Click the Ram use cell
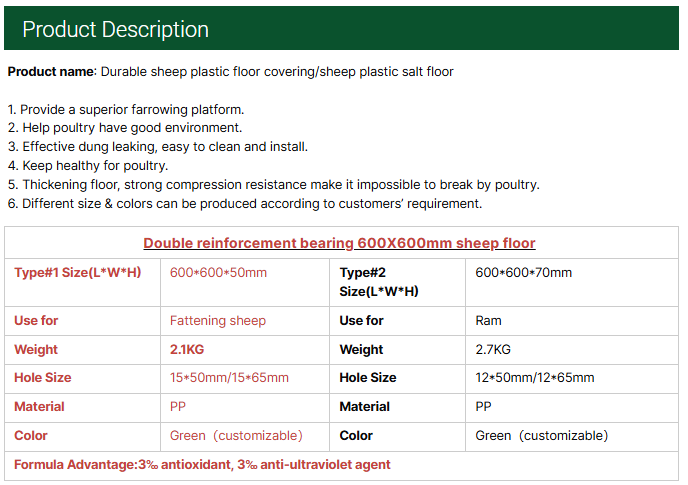This screenshot has width=688, height=485. [x=488, y=321]
